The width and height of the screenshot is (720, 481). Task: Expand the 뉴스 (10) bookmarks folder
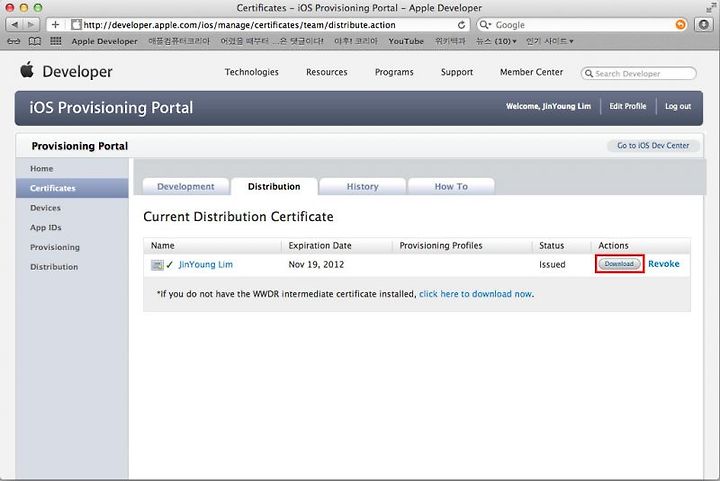(x=496, y=41)
